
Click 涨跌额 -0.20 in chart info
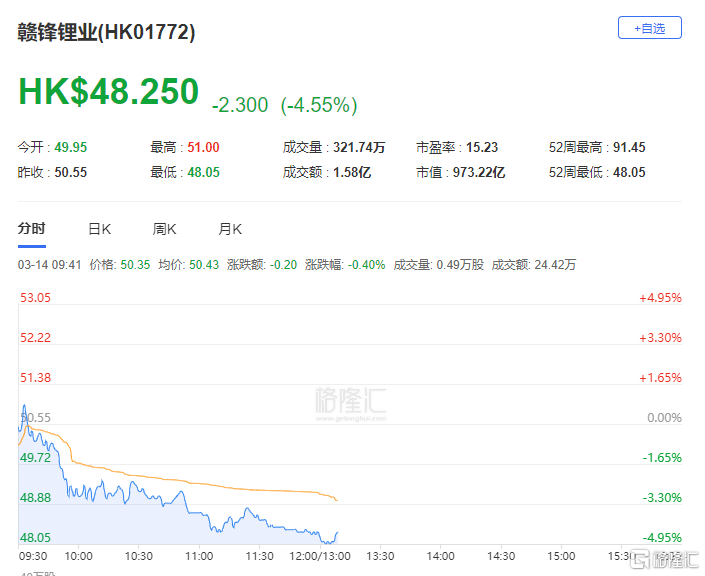click(x=262, y=265)
